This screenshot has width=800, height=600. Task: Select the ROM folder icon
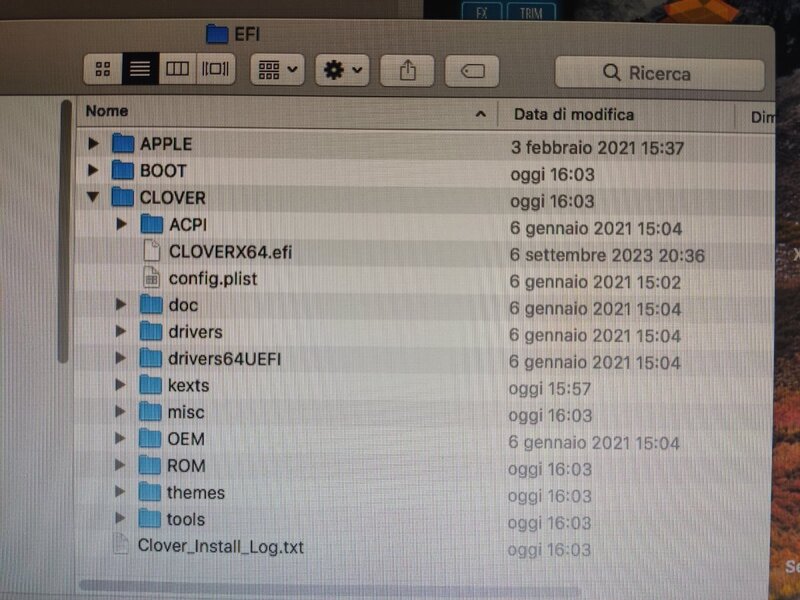(x=149, y=464)
